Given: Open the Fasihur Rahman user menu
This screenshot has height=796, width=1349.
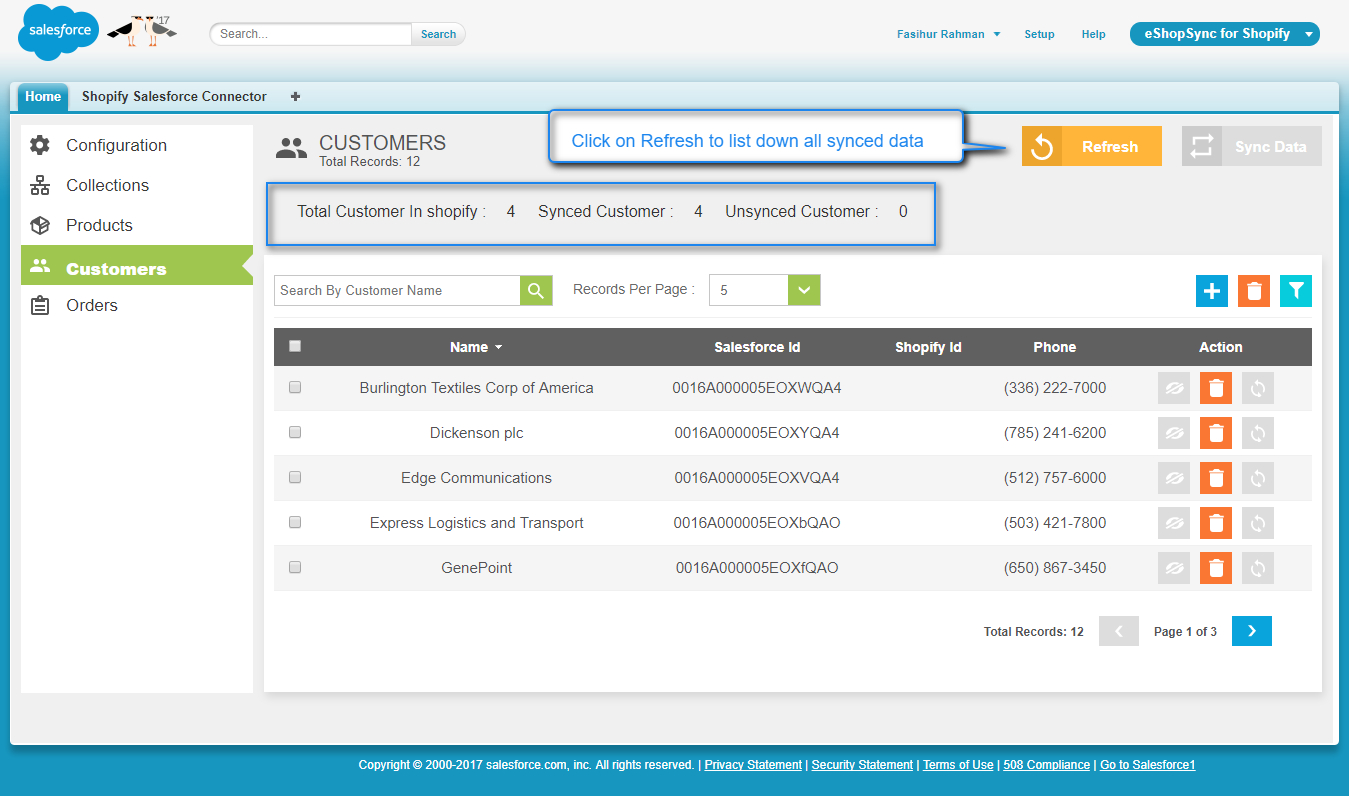Looking at the screenshot, I should (x=948, y=34).
